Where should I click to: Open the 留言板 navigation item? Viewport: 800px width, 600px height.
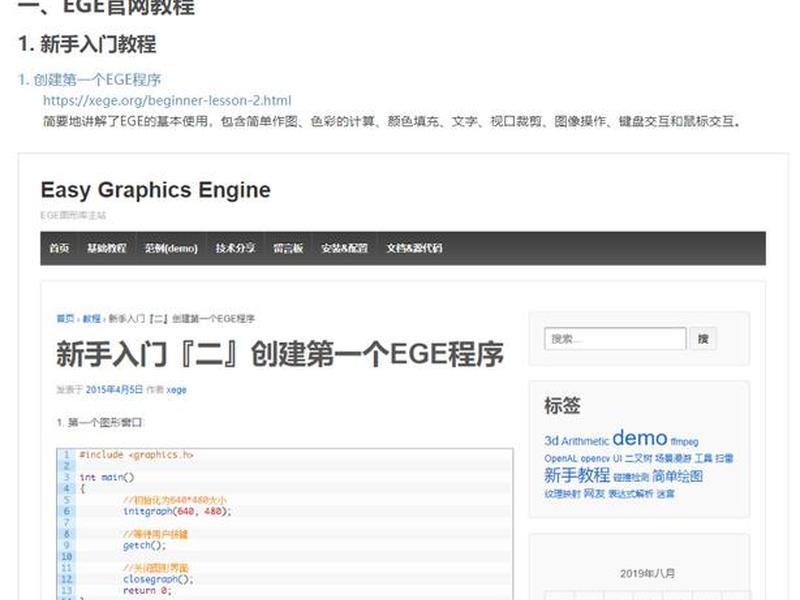point(288,248)
